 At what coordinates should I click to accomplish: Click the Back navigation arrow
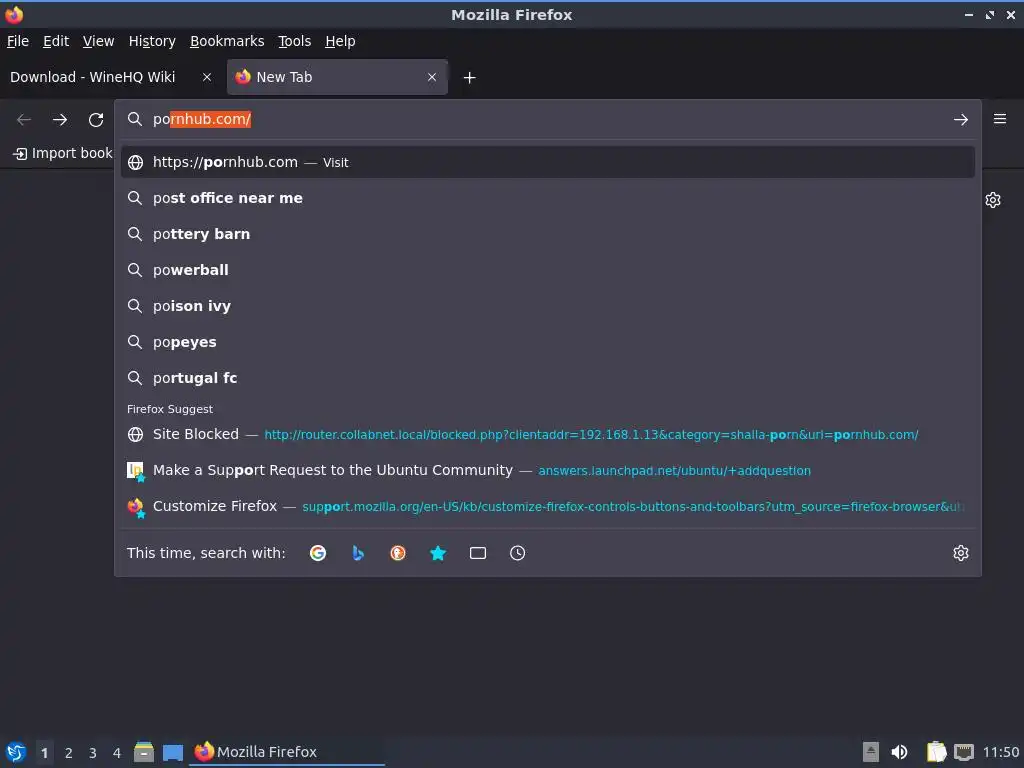click(24, 120)
